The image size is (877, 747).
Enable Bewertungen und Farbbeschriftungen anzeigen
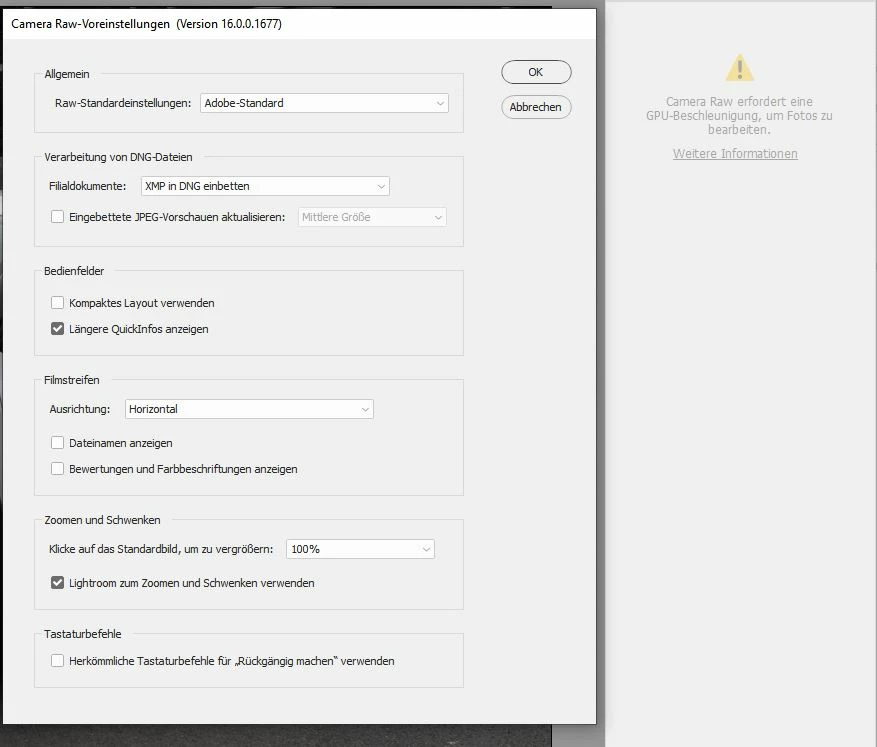[x=57, y=469]
